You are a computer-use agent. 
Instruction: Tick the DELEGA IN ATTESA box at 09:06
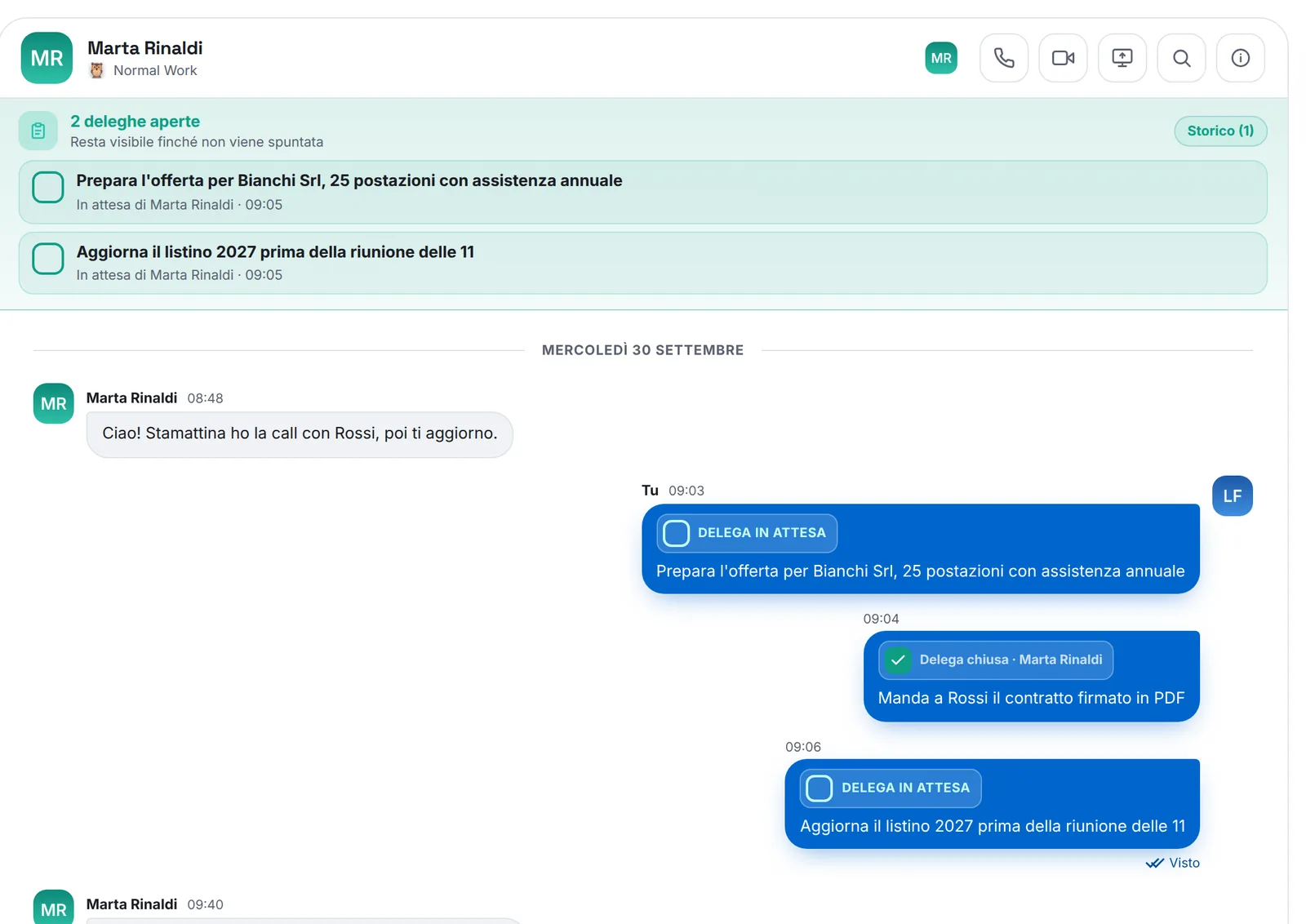819,788
